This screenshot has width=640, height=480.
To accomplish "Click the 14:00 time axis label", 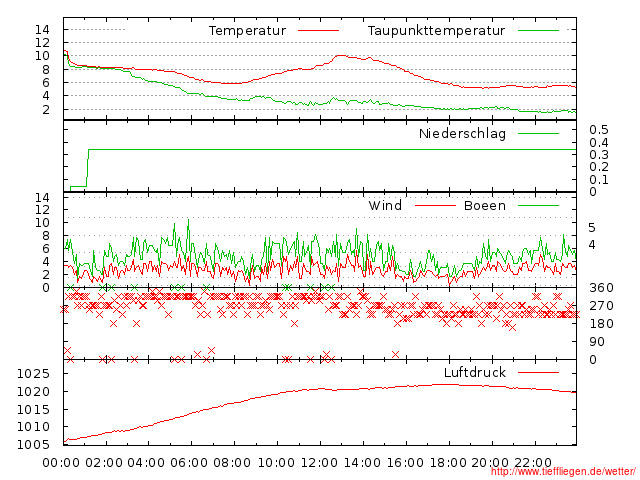I will [362, 463].
